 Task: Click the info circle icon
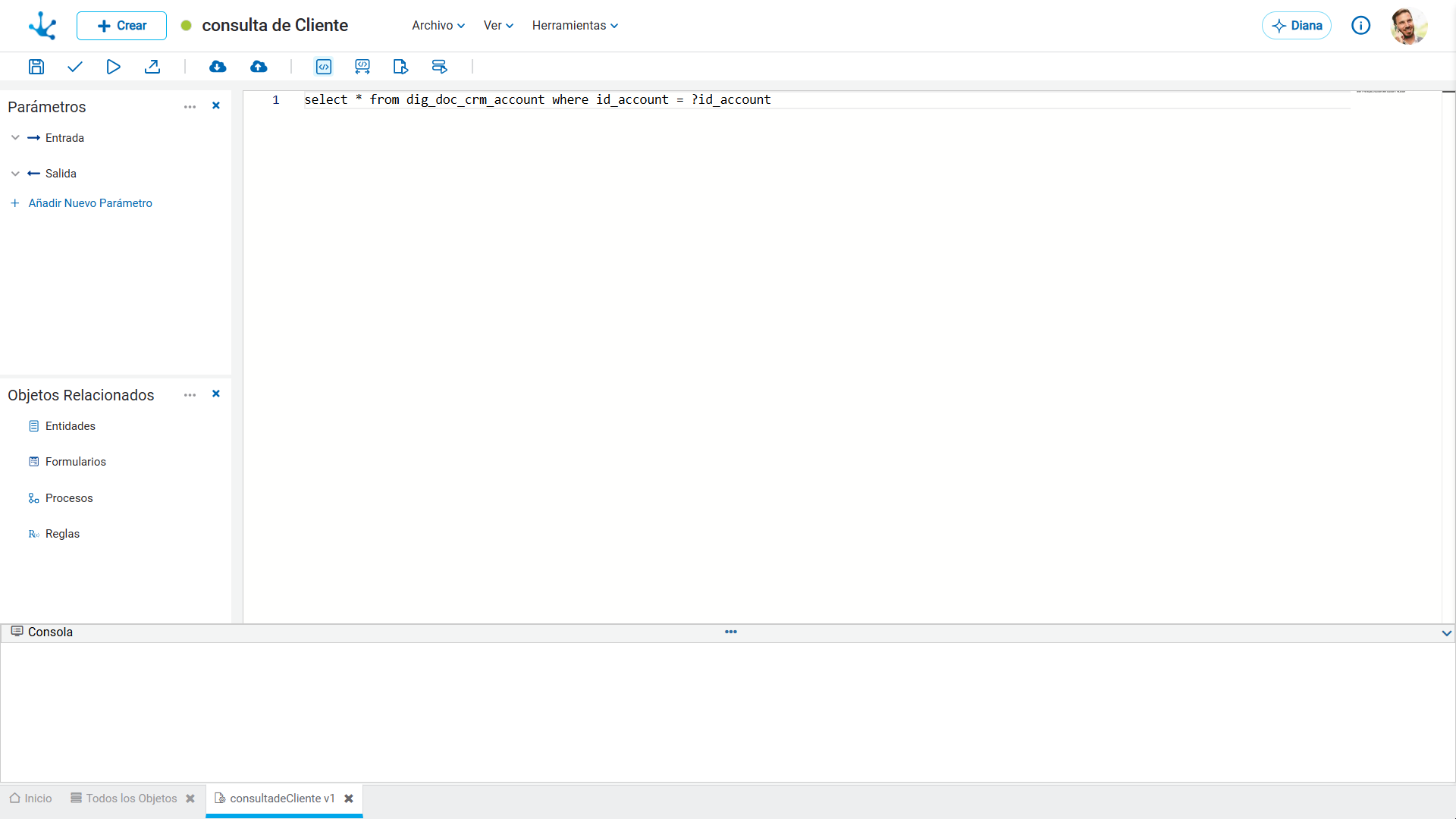click(x=1361, y=26)
